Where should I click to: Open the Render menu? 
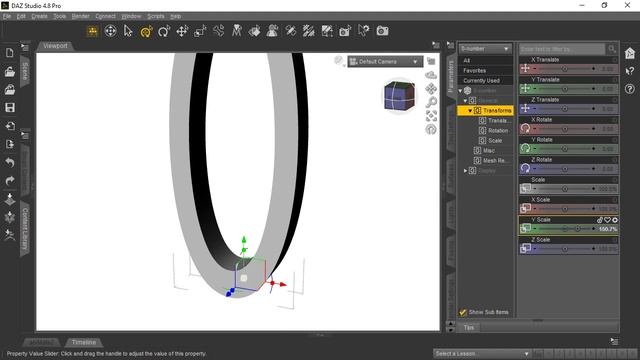click(80, 16)
